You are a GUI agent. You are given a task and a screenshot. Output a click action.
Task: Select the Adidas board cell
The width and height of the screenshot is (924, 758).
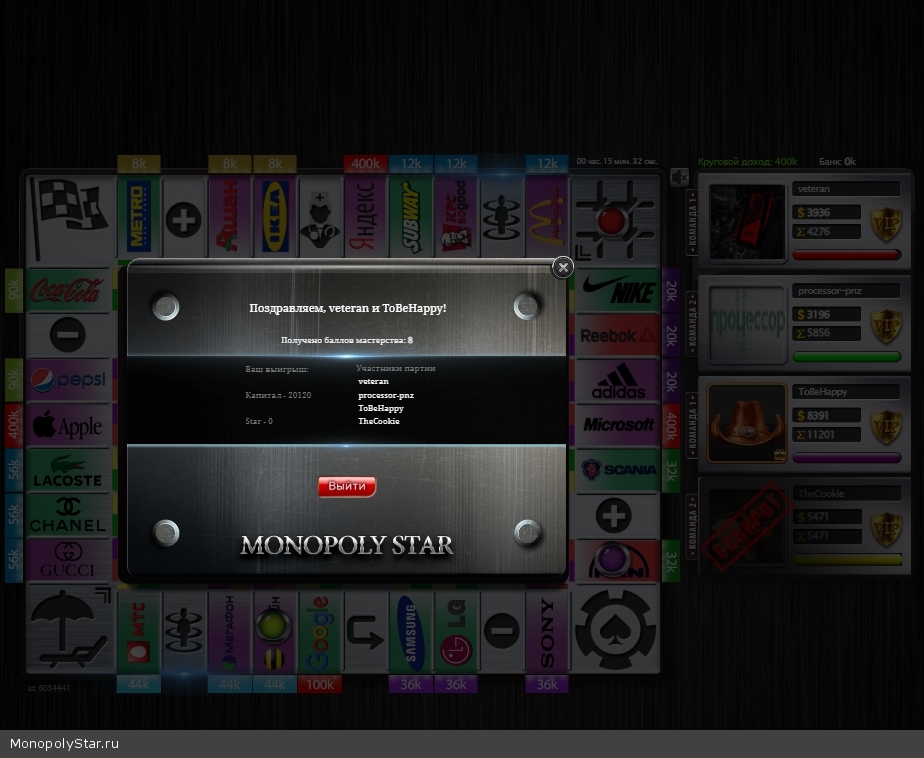point(618,380)
